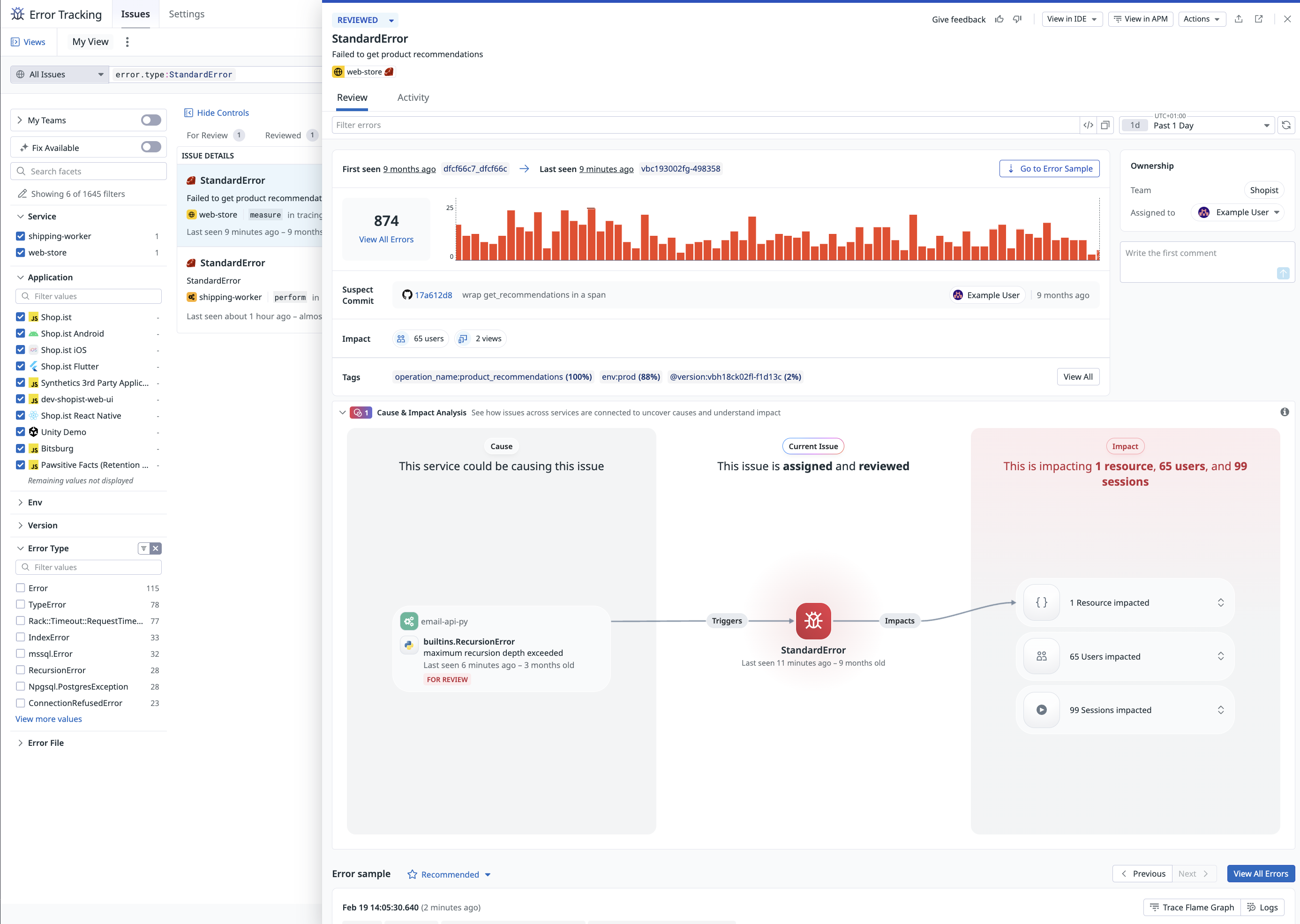Open the REVIEWED status dropdown
This screenshot has height=924, width=1300.
click(x=365, y=20)
